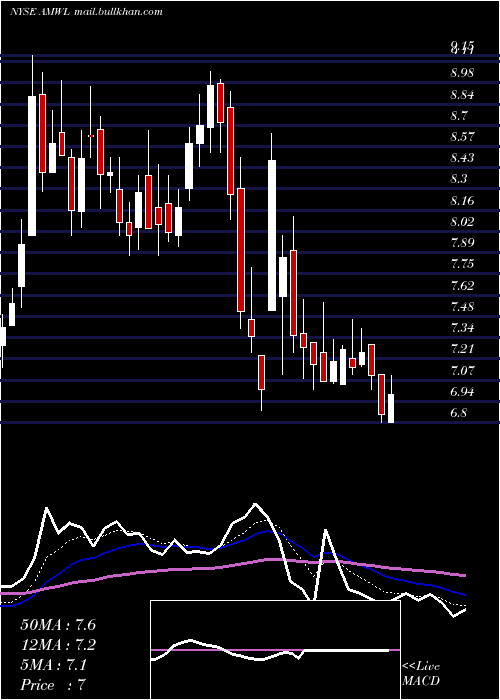Click the 8.84 price axis label
500x700 pixels.
pos(463,95)
